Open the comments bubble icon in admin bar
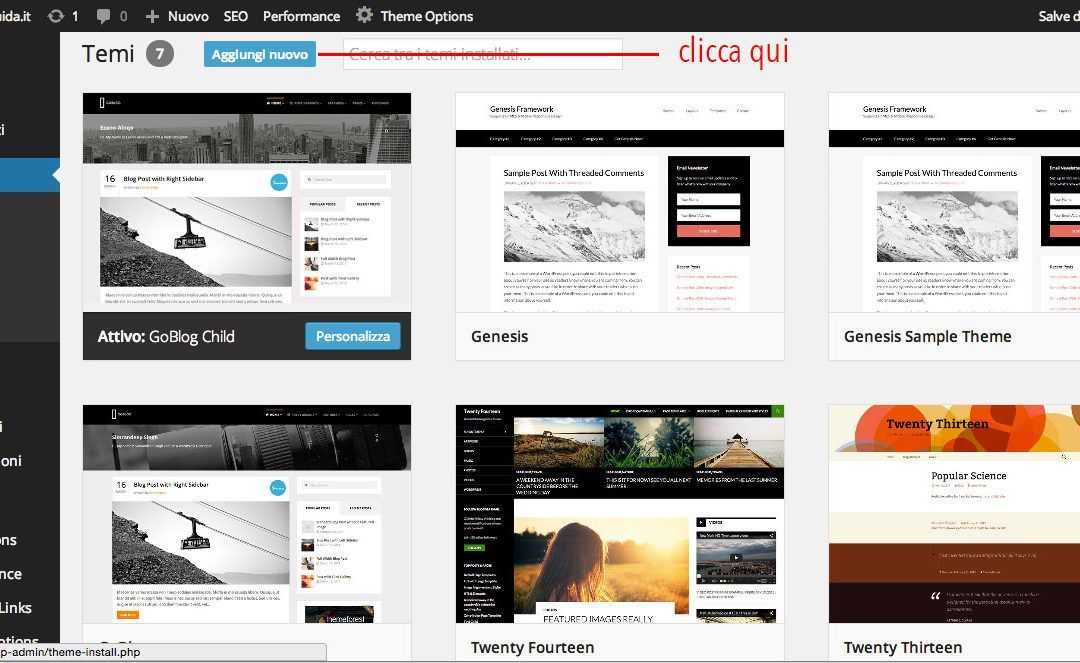The width and height of the screenshot is (1080, 663). (103, 17)
